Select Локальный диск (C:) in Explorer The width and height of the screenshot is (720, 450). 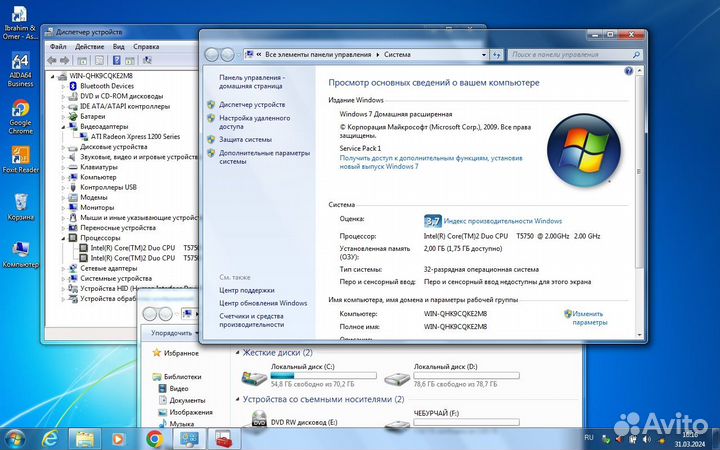[310, 376]
